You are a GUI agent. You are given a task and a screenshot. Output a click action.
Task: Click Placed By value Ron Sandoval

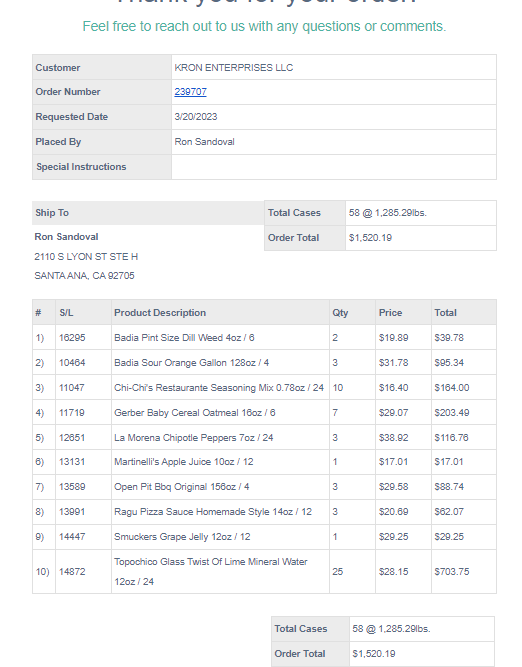pyautogui.click(x=204, y=142)
